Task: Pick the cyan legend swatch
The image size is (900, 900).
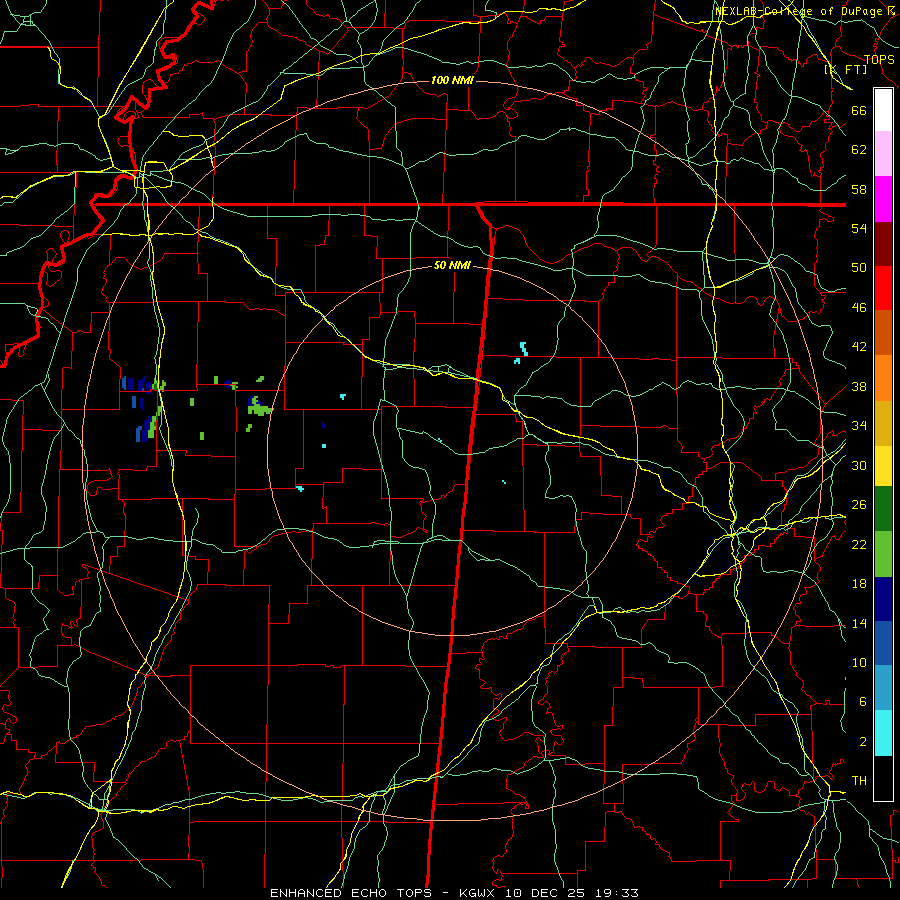Action: (x=883, y=733)
